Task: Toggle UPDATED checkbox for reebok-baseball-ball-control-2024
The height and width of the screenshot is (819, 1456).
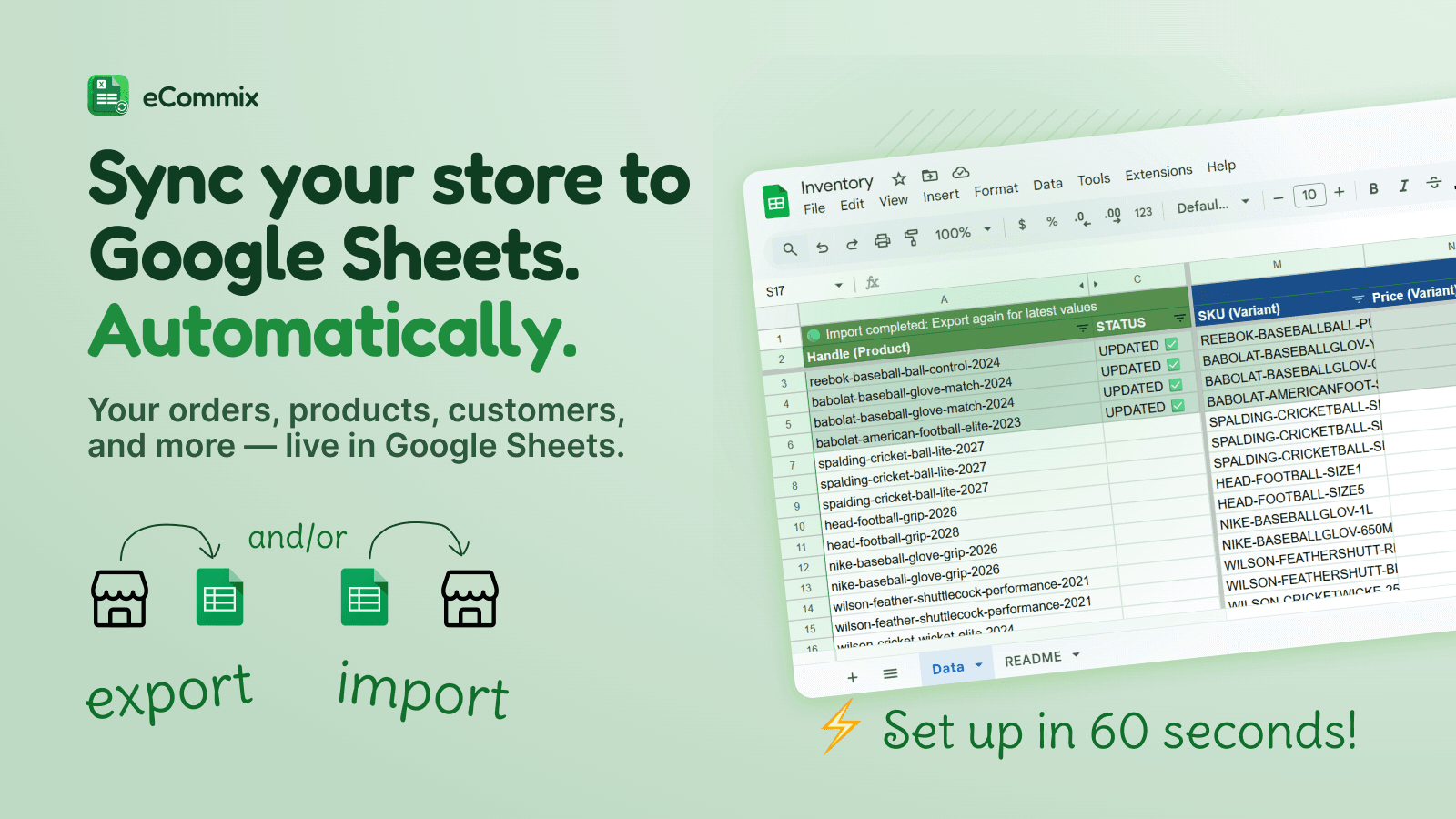Action: coord(1171,344)
